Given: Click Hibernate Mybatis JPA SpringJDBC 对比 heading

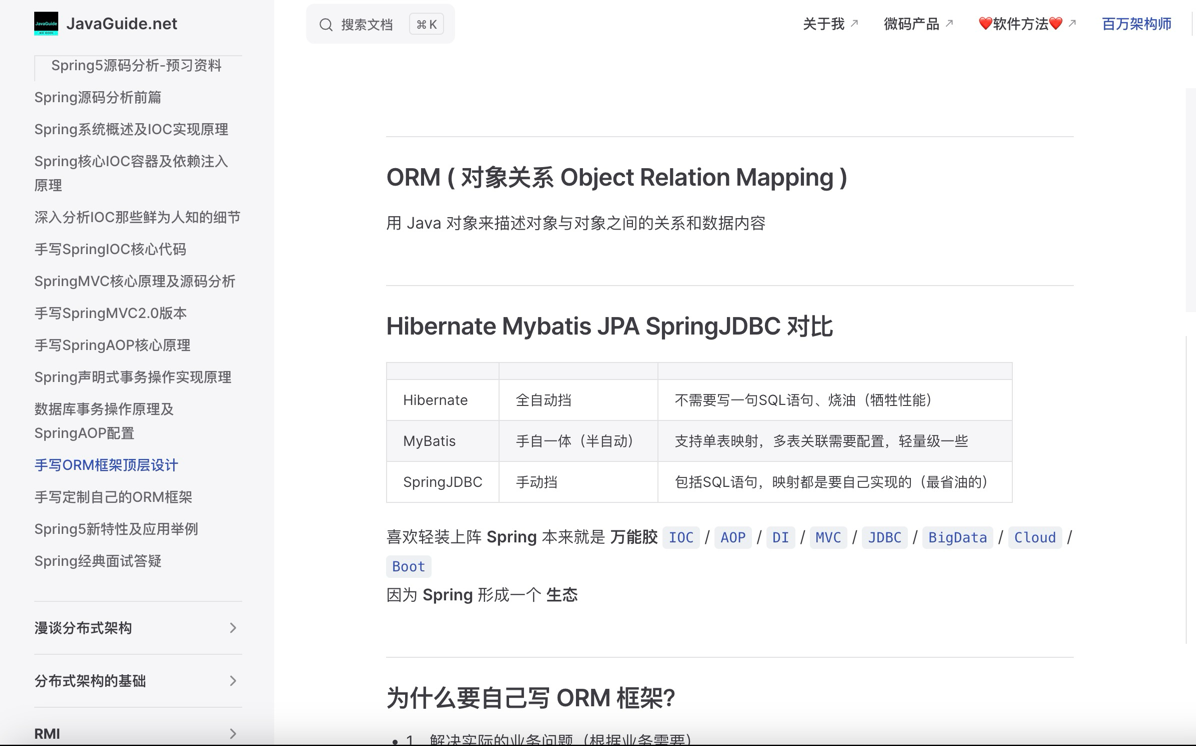Looking at the screenshot, I should tap(609, 326).
